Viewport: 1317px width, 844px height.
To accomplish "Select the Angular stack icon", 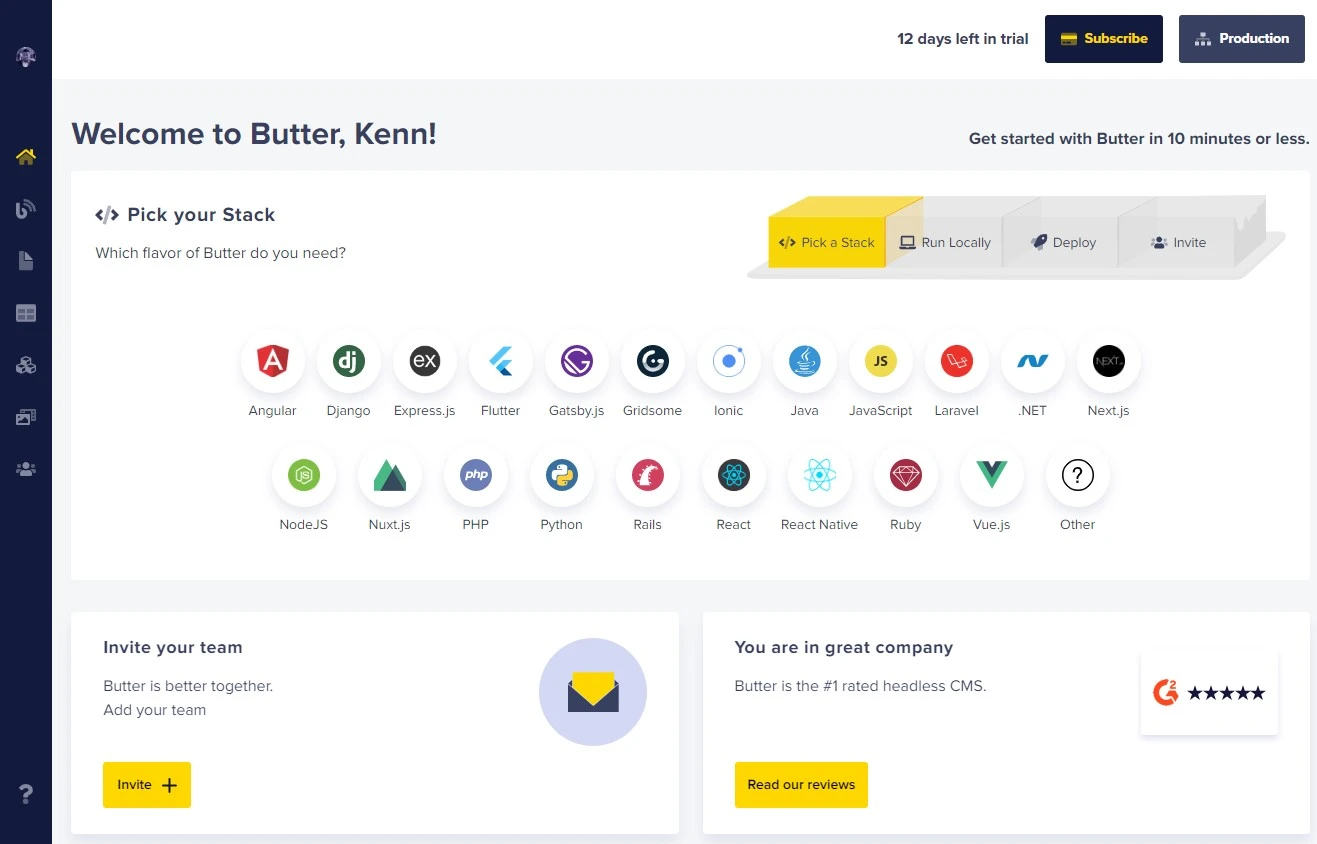I will pyautogui.click(x=273, y=361).
